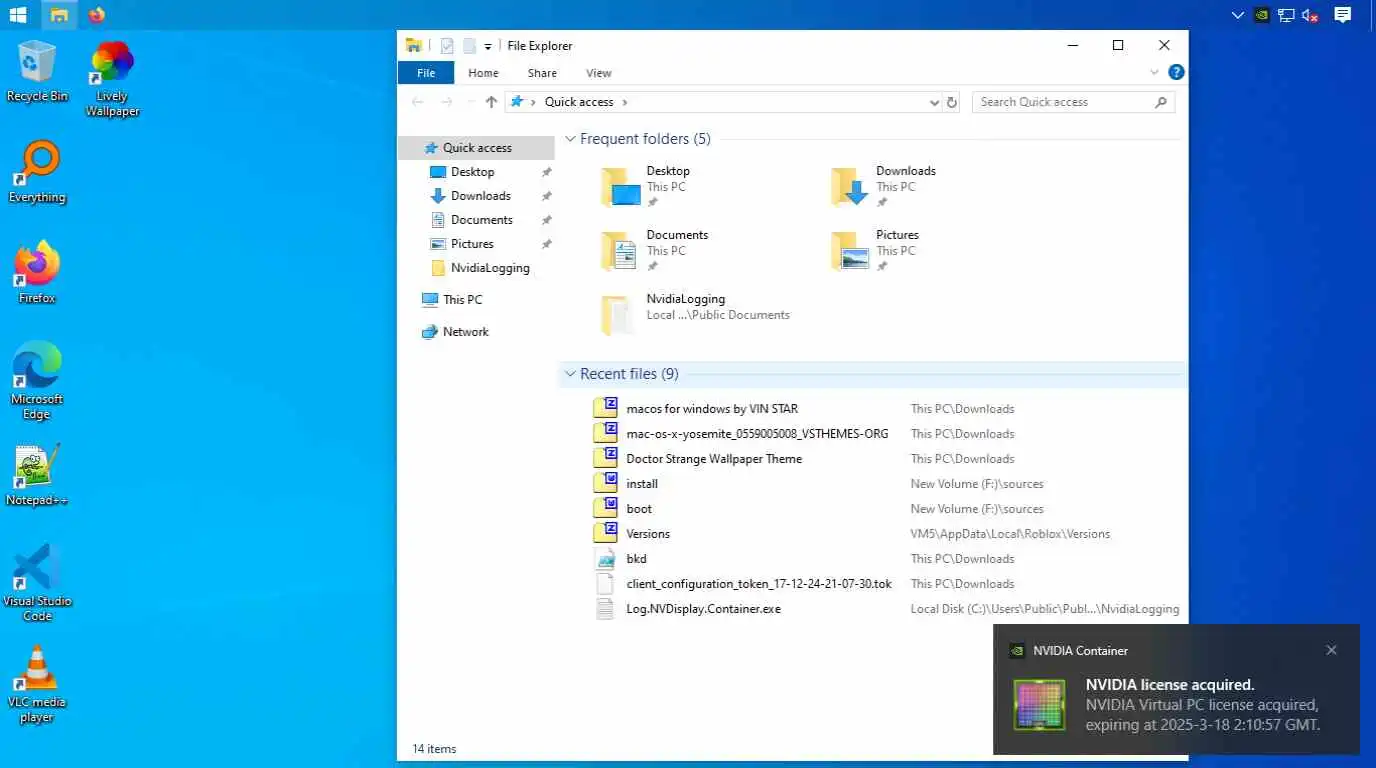Image resolution: width=1376 pixels, height=768 pixels.
Task: Open the View ribbon tab
Action: pos(599,73)
